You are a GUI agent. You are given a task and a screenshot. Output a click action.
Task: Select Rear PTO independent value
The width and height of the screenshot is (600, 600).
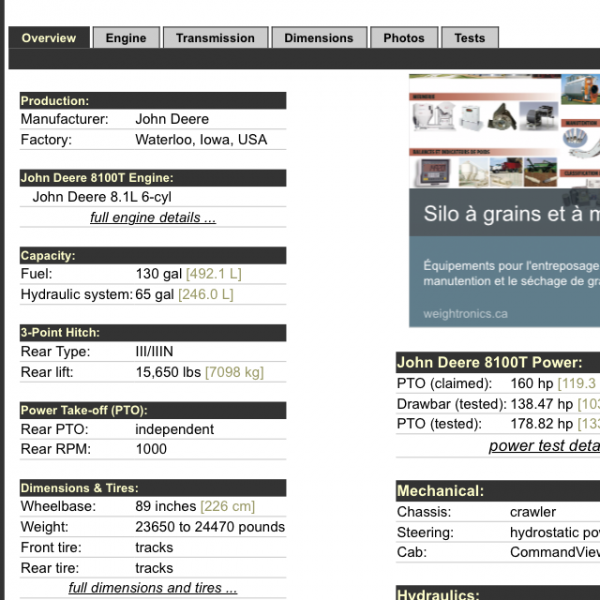click(x=174, y=429)
